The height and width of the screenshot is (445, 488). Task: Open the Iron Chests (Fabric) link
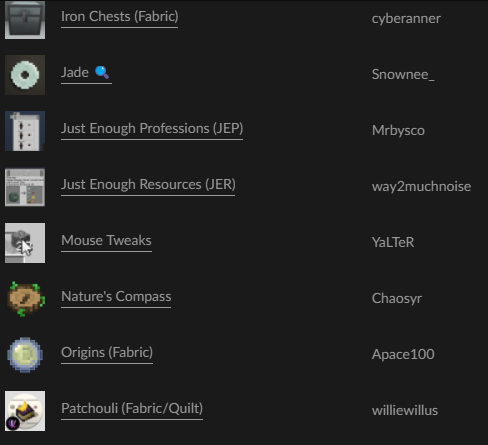120,17
